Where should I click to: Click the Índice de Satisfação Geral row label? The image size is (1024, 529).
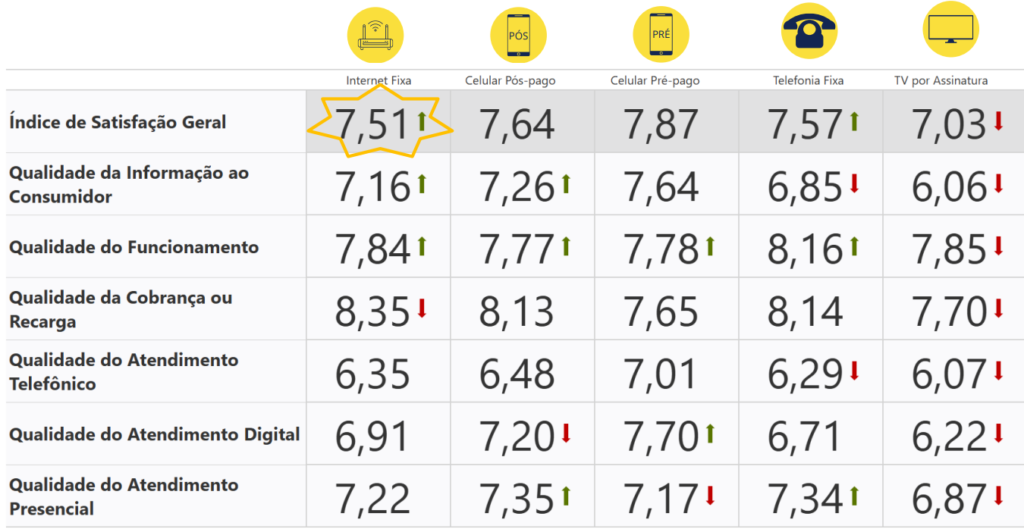pos(118,122)
